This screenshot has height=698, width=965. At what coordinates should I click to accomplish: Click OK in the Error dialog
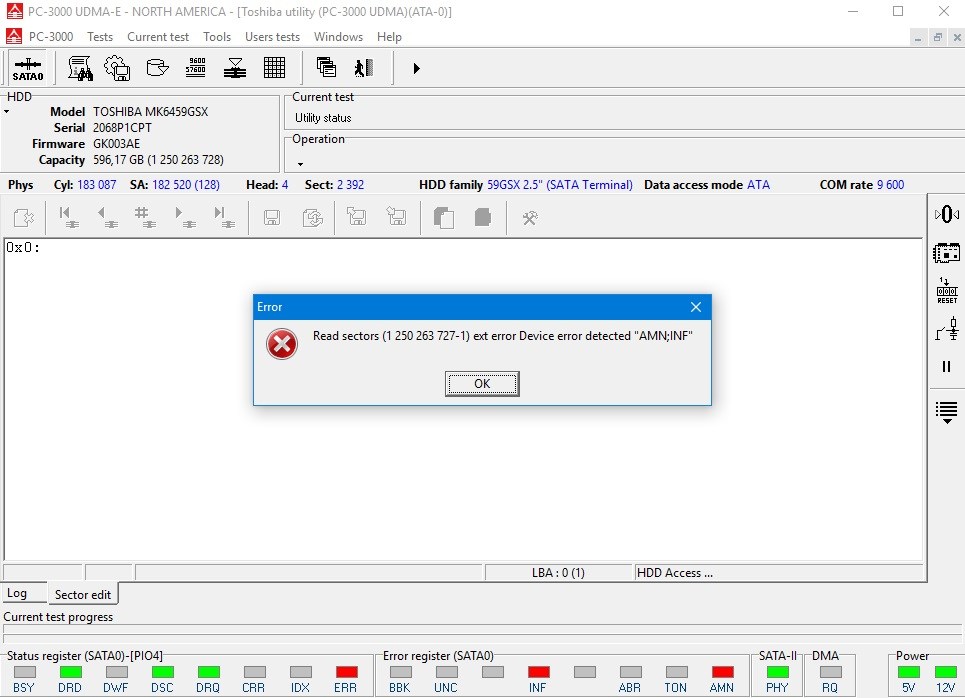[482, 384]
